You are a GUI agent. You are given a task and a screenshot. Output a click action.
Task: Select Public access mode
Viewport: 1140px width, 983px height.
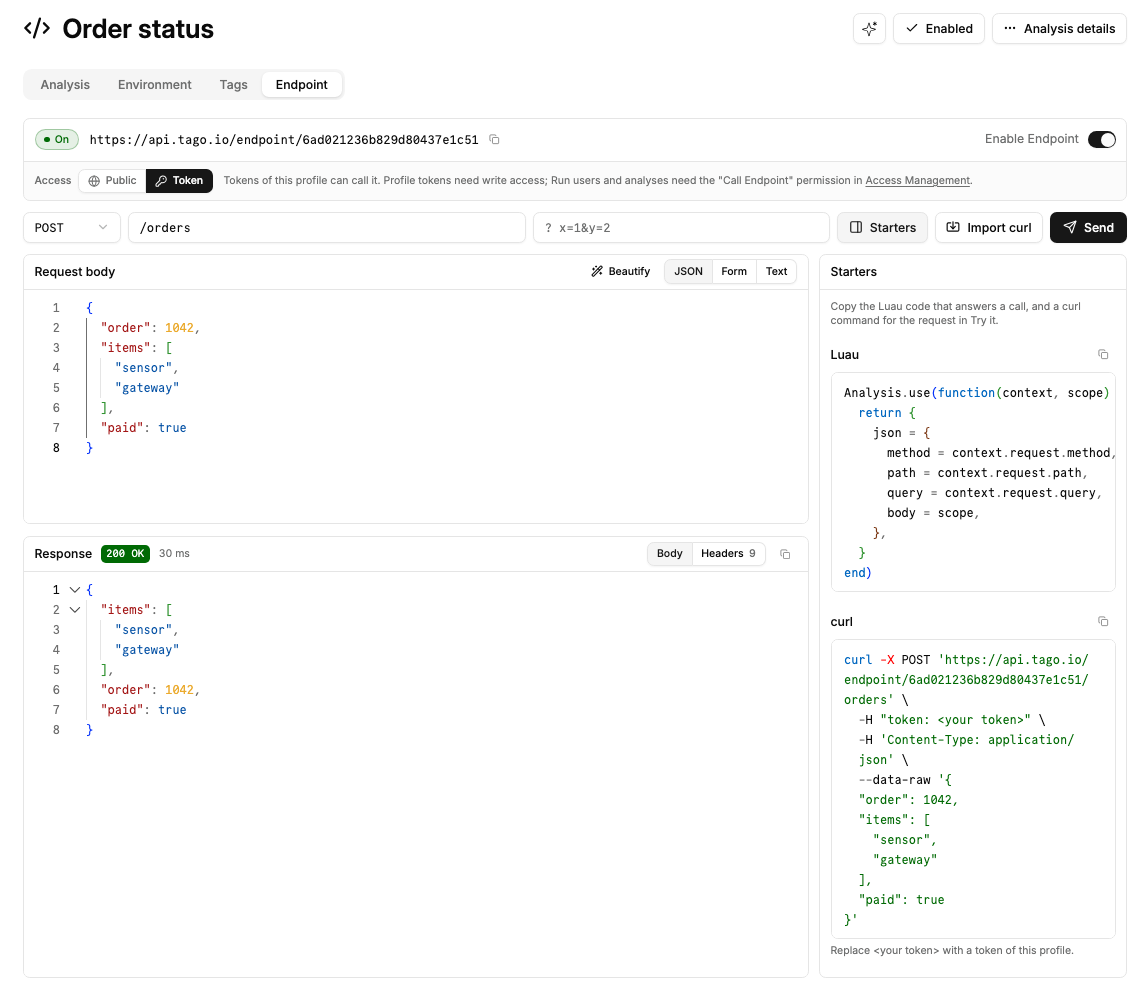tap(113, 181)
